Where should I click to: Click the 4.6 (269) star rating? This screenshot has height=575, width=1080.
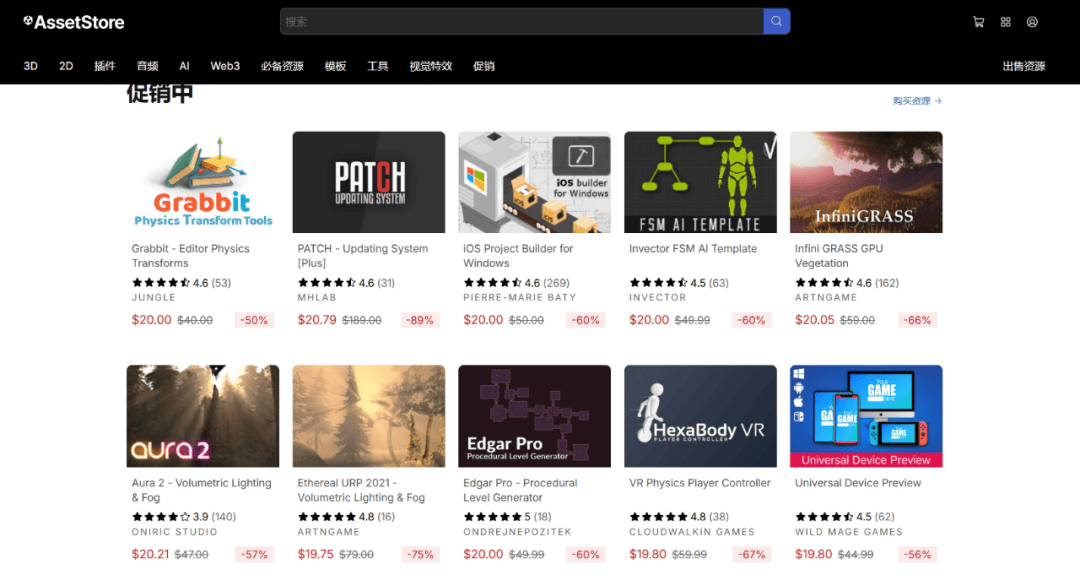click(517, 283)
